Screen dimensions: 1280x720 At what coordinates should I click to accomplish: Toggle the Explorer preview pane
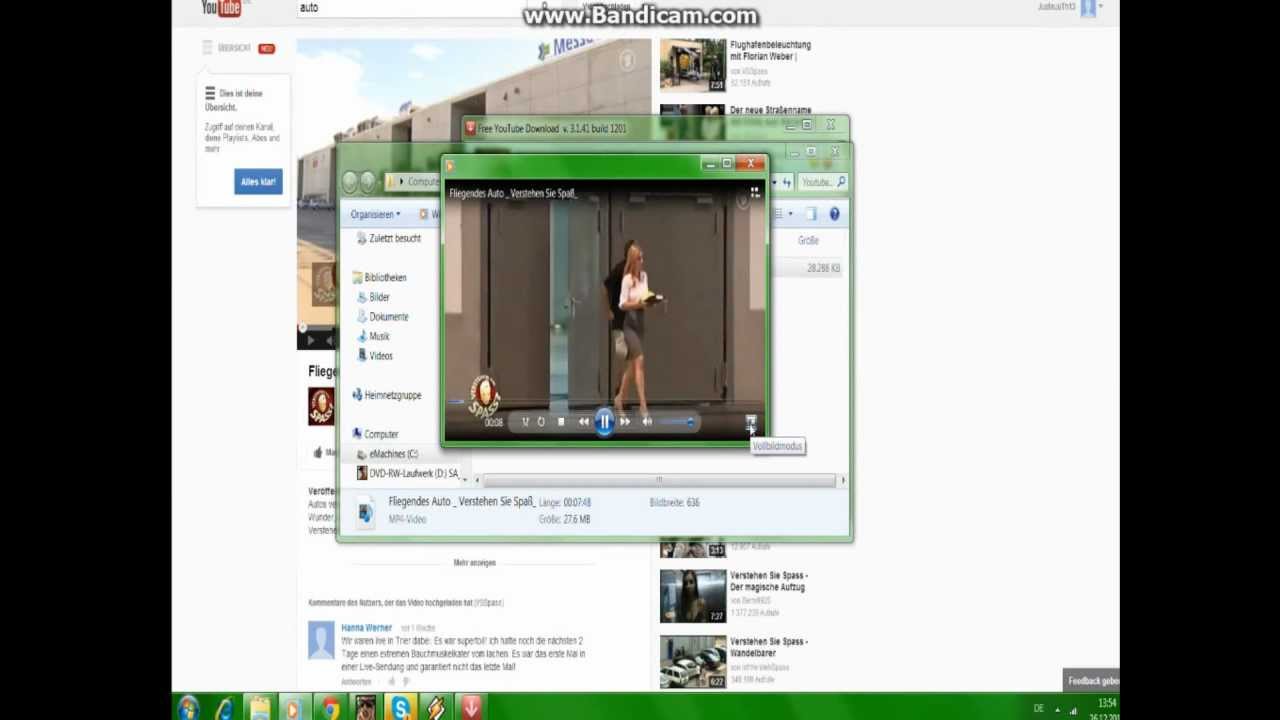point(811,214)
